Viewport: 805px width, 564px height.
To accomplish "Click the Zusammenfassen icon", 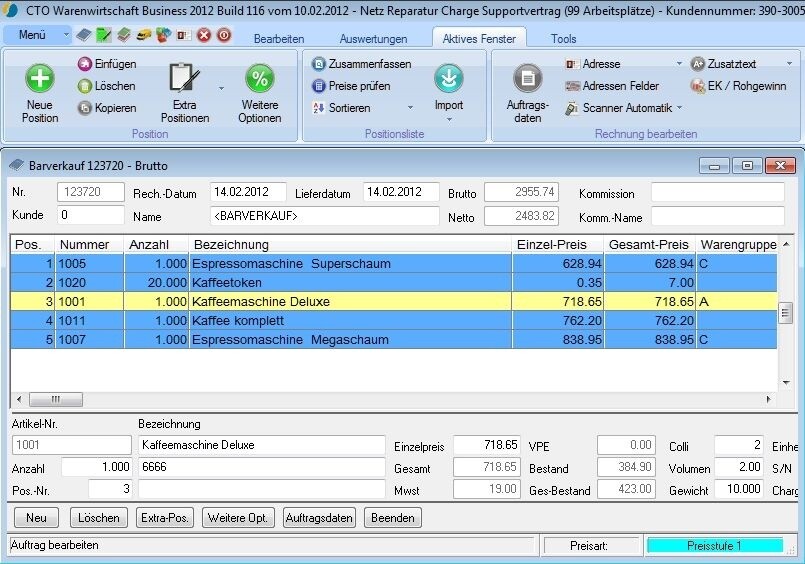I will [x=319, y=64].
